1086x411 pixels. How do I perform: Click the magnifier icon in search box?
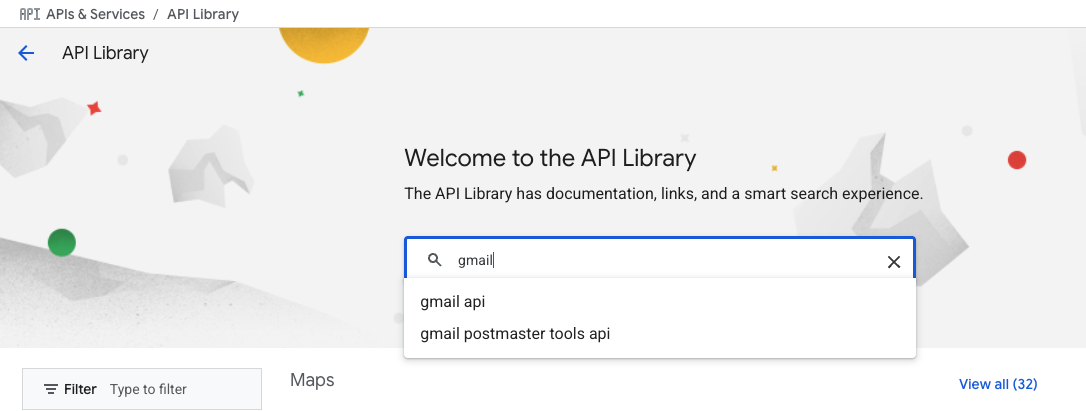tap(435, 261)
